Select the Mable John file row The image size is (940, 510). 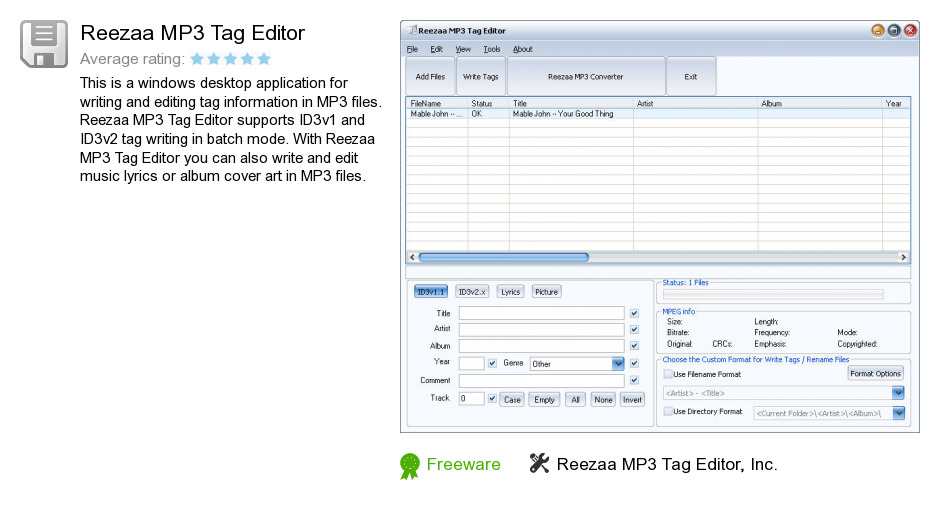(x=658, y=114)
